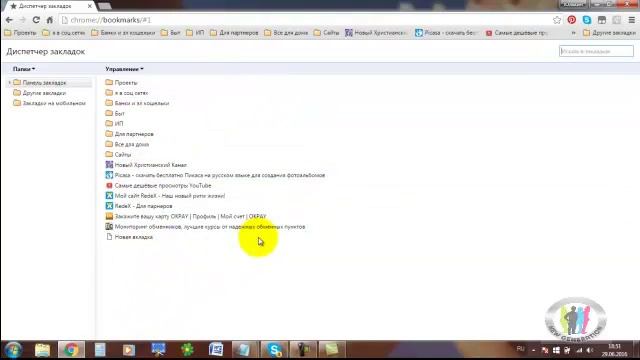Open 'Для партнеров' bookmarks bar folder
Screen dimensions: 640x360
(x=234, y=33)
